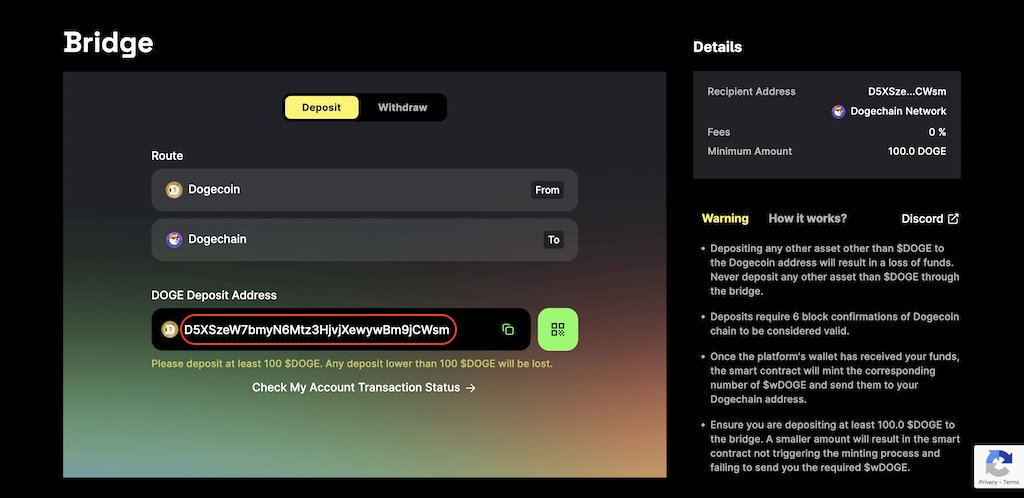Click the Dogechain To route row
Screen dimensions: 1024x498
coord(364,240)
